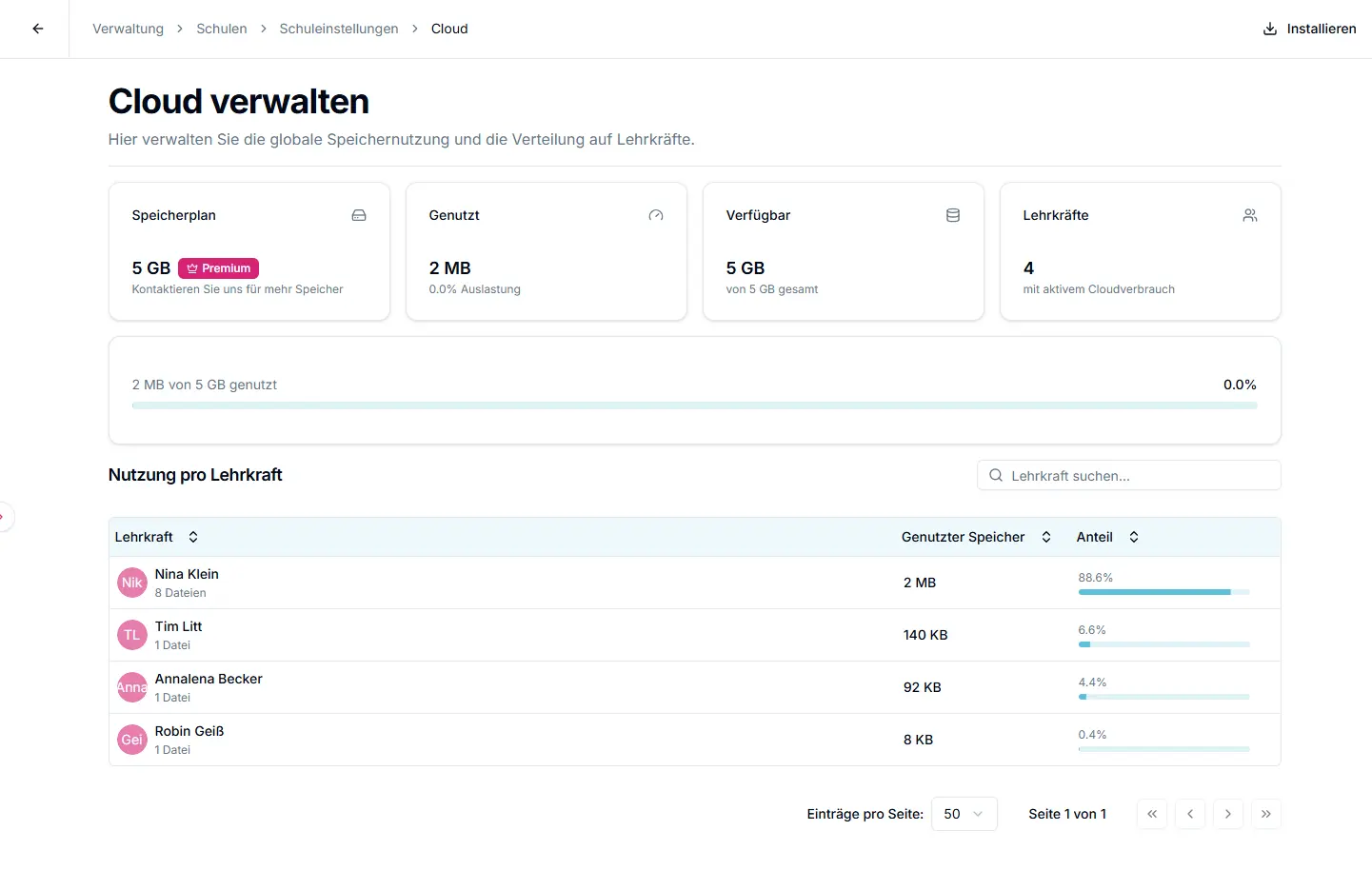Click the Speicherplan hard drive icon
Viewport: 1372px width, 890px height.
(359, 215)
